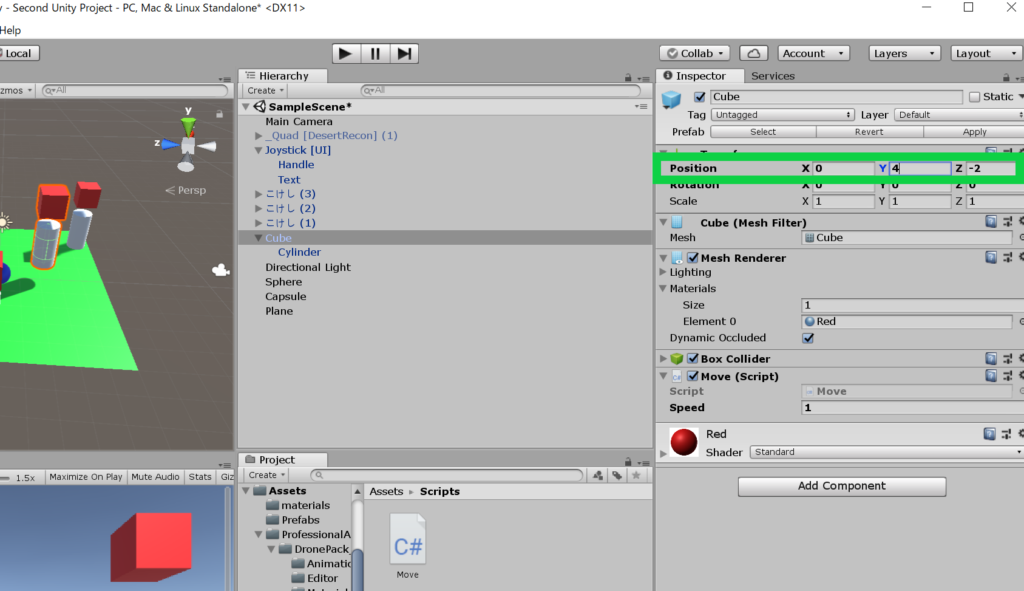Image resolution: width=1024 pixels, height=591 pixels.
Task: Open the Shader dropdown set to Standard
Action: point(884,452)
